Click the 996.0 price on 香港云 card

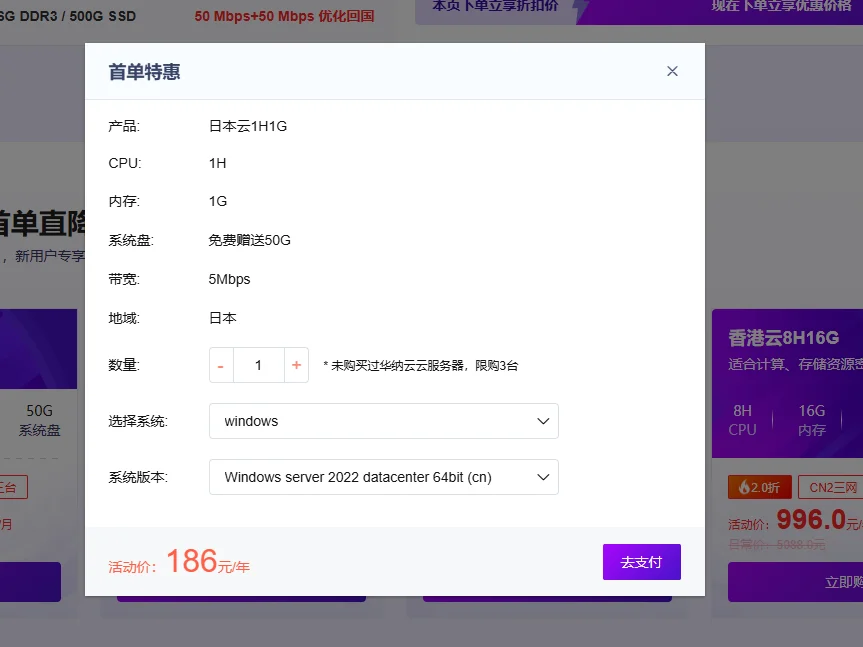(x=810, y=520)
